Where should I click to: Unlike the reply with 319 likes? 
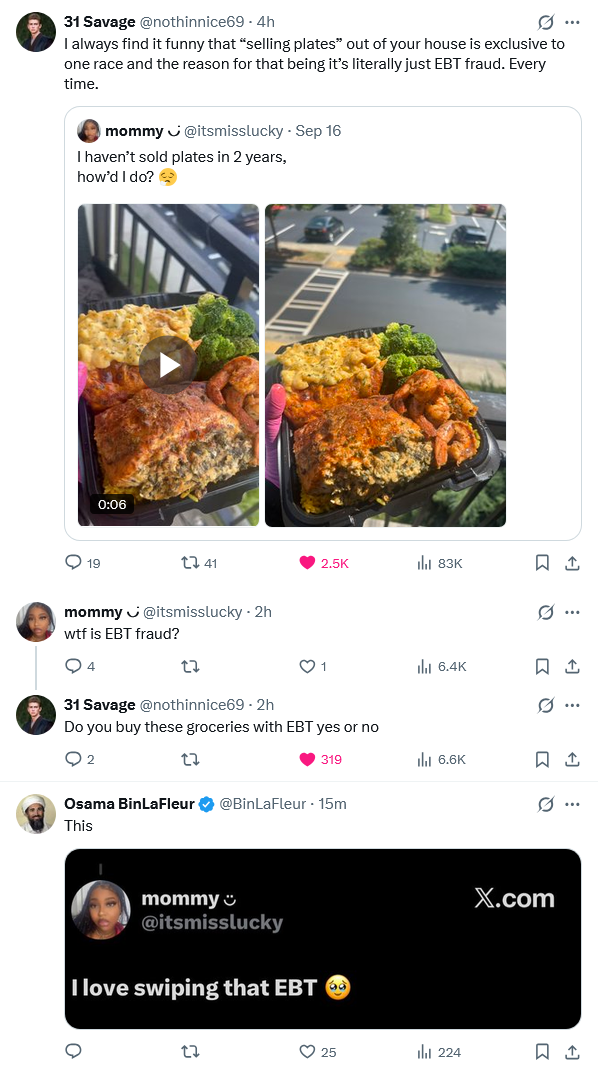[308, 759]
